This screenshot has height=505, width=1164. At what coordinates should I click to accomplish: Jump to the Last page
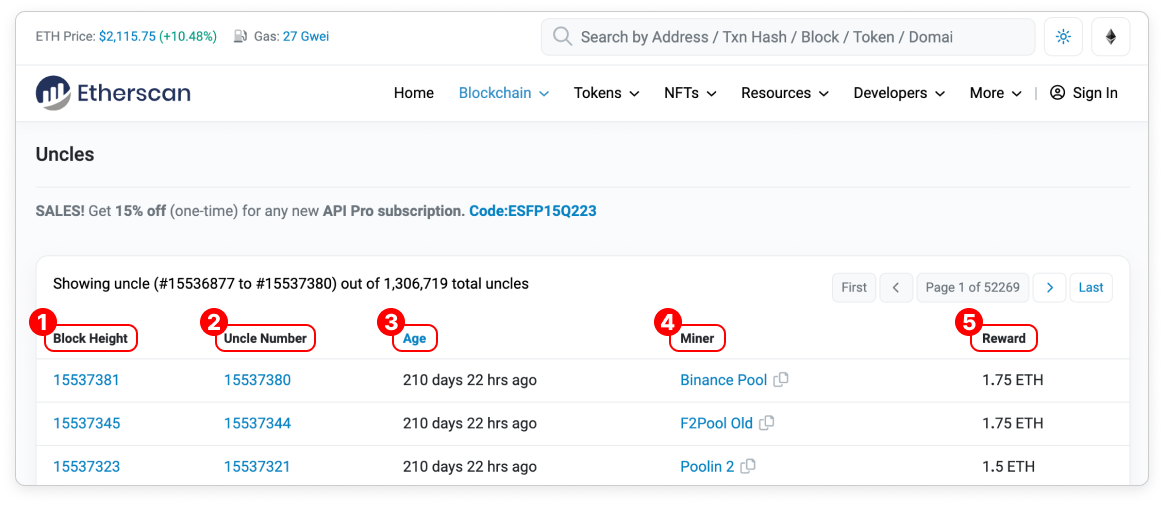(x=1091, y=287)
